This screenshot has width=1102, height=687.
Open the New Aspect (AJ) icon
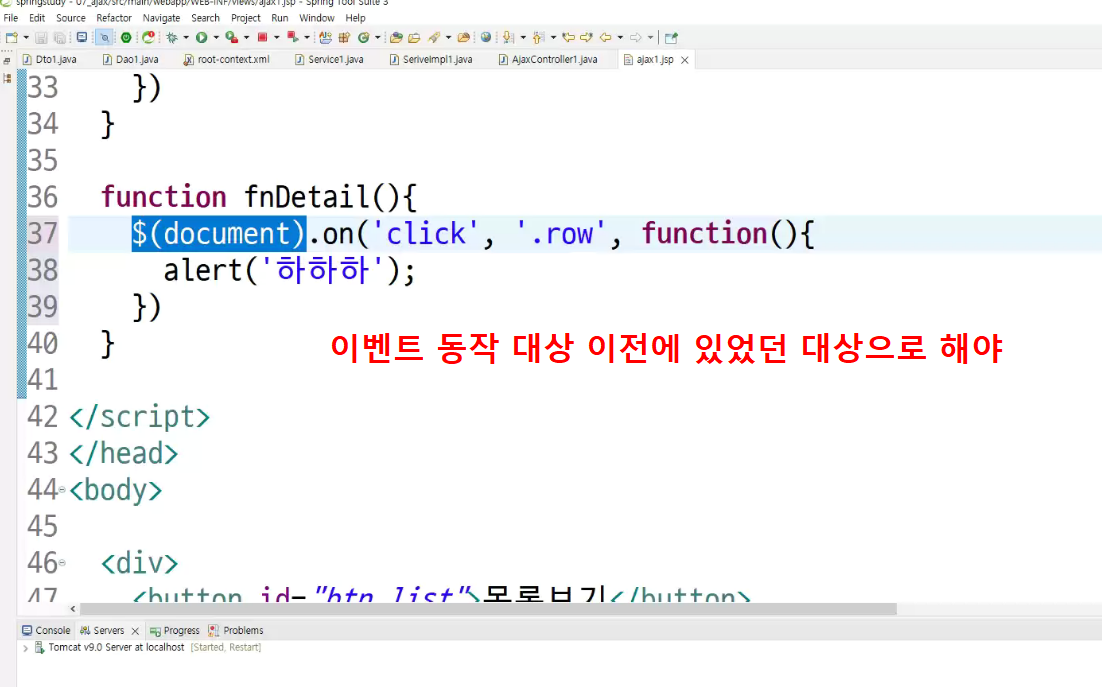click(x=325, y=37)
